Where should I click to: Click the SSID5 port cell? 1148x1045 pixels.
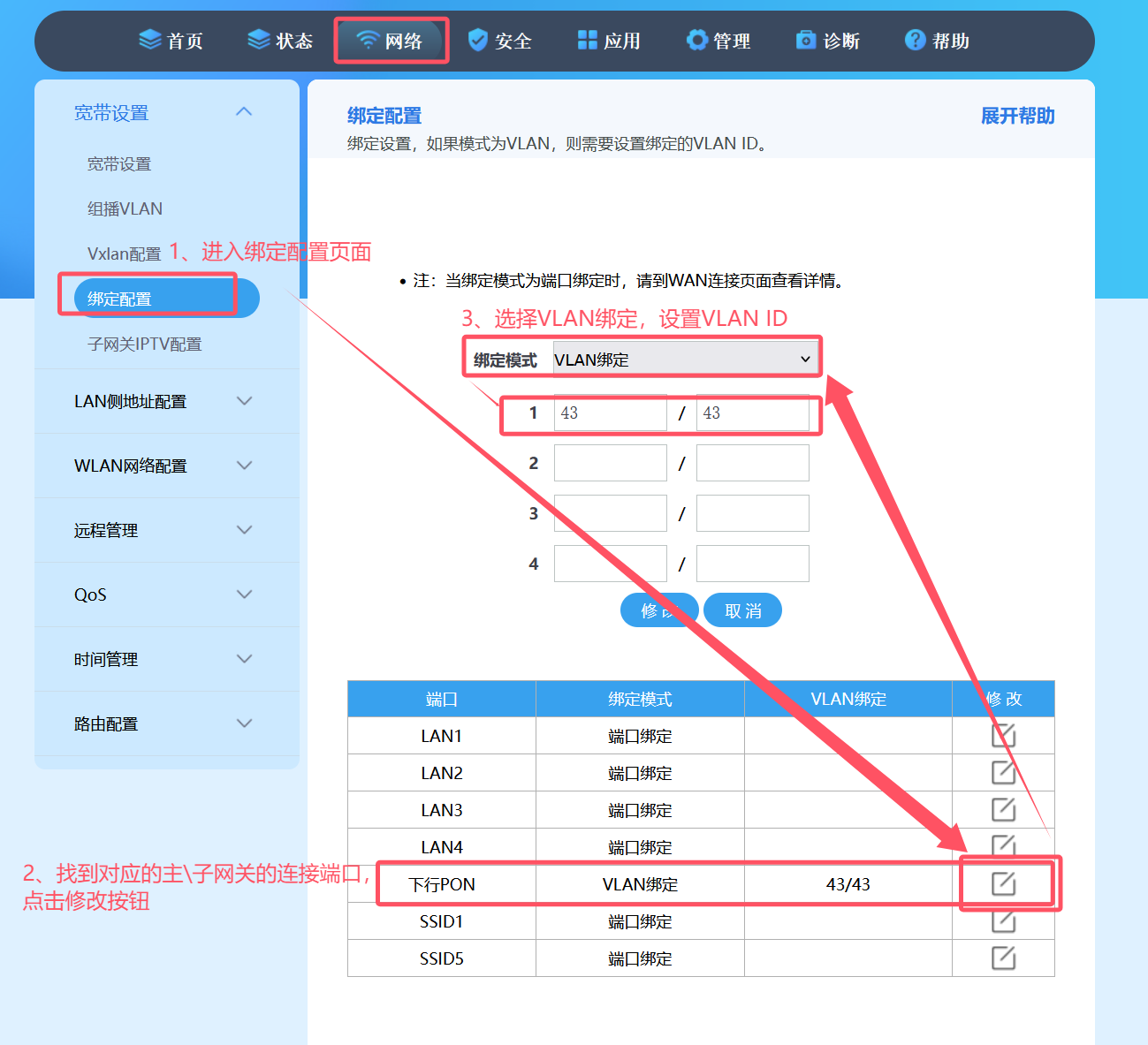click(442, 958)
